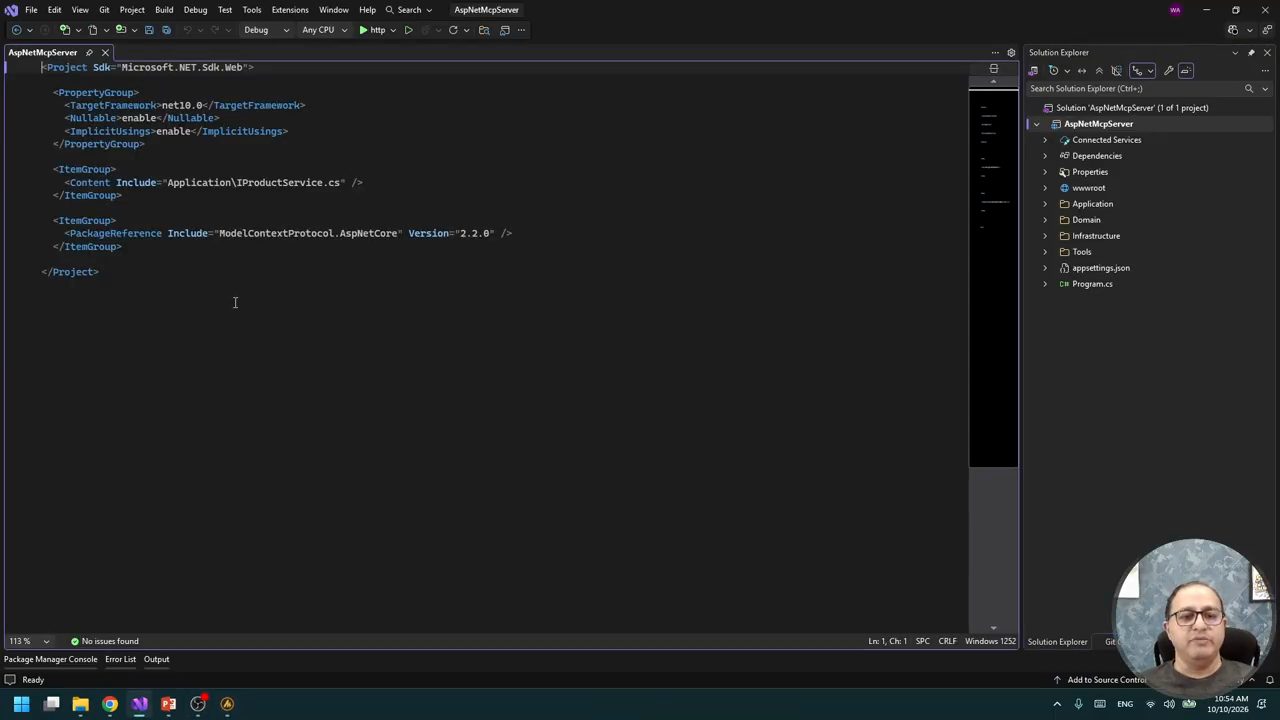Expand the Tools folder in Solution Explorer

tap(1045, 252)
